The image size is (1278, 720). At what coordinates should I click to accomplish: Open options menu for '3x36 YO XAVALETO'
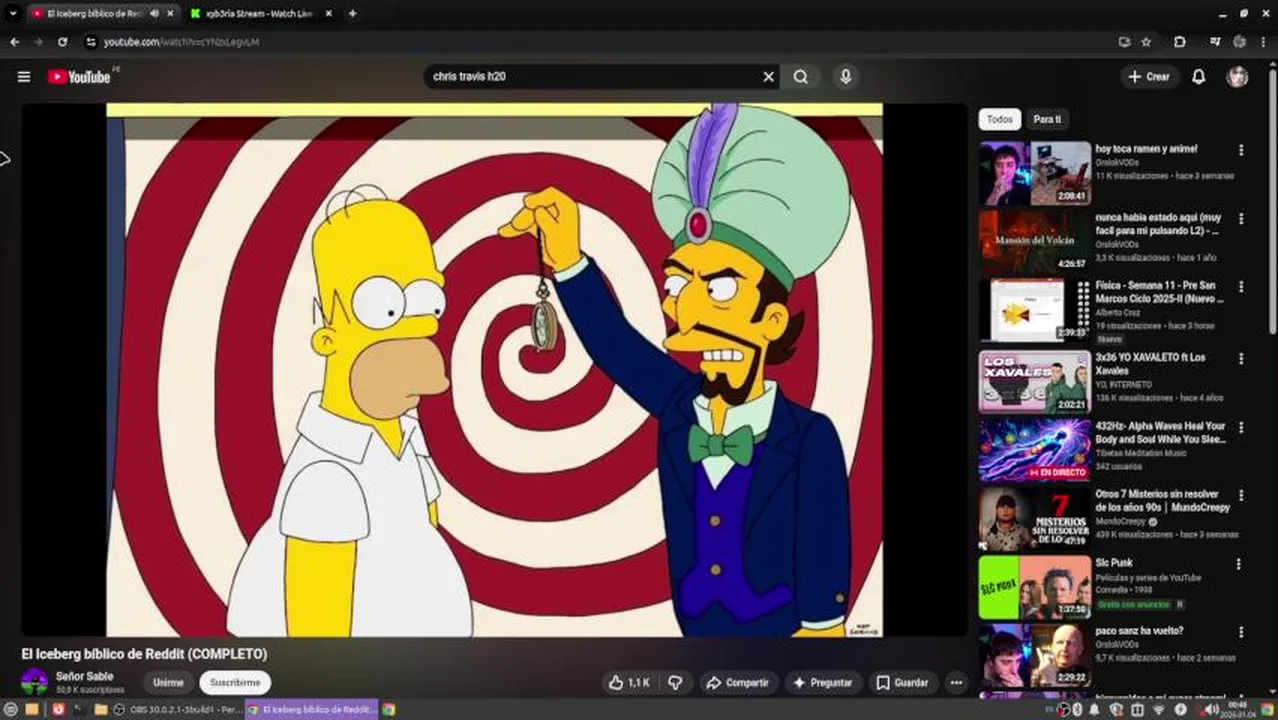tap(1241, 358)
